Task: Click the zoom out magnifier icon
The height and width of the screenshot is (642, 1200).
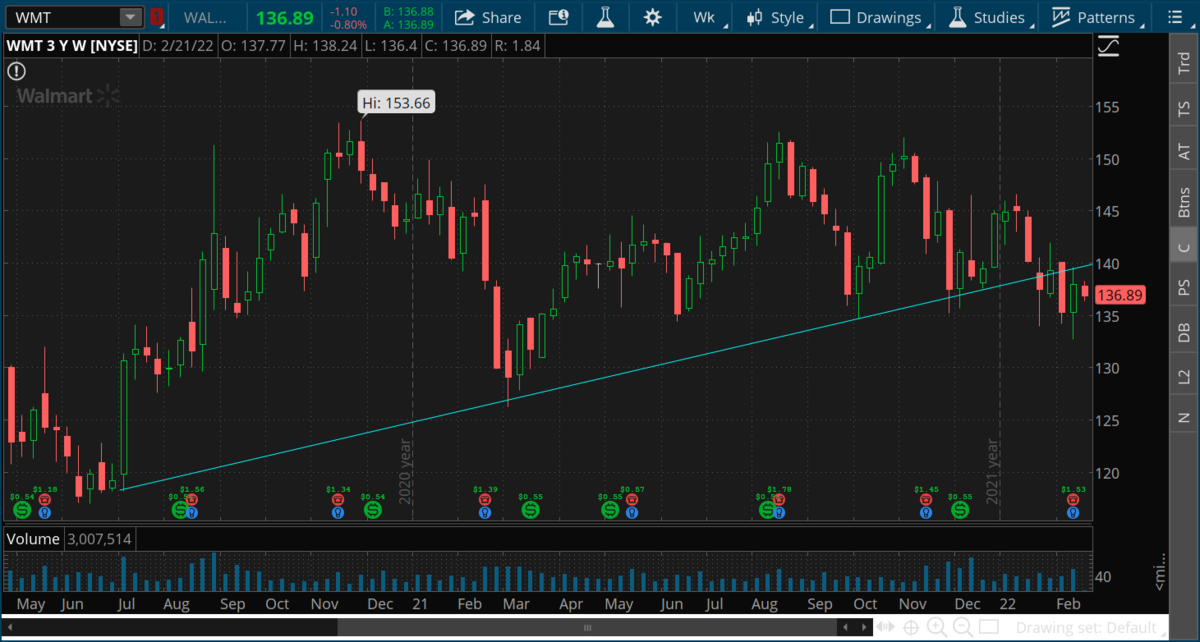Action: click(963, 628)
